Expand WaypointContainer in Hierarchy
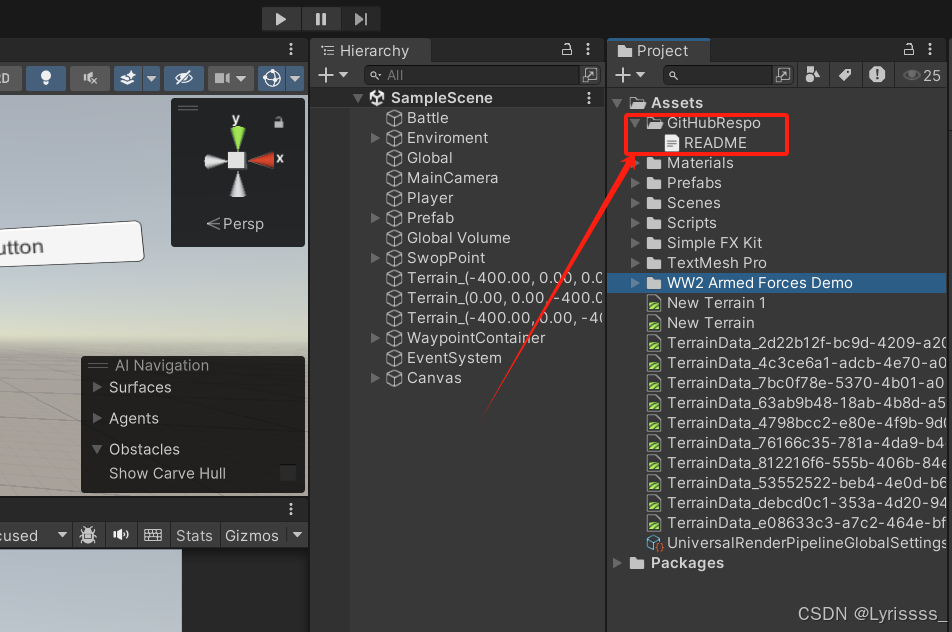Image resolution: width=952 pixels, height=632 pixels. click(x=375, y=338)
